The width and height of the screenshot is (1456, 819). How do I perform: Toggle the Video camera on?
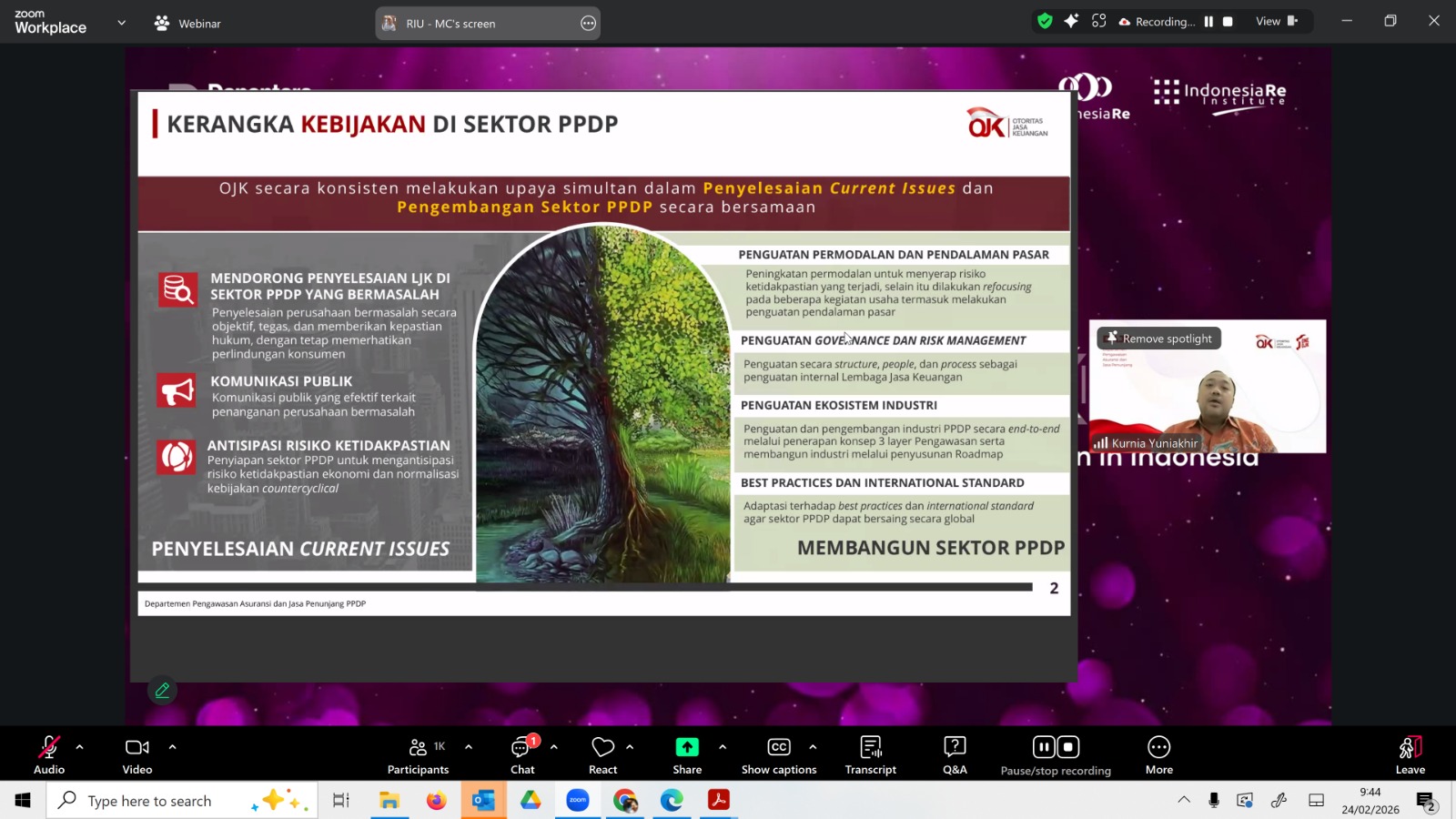[x=137, y=754]
